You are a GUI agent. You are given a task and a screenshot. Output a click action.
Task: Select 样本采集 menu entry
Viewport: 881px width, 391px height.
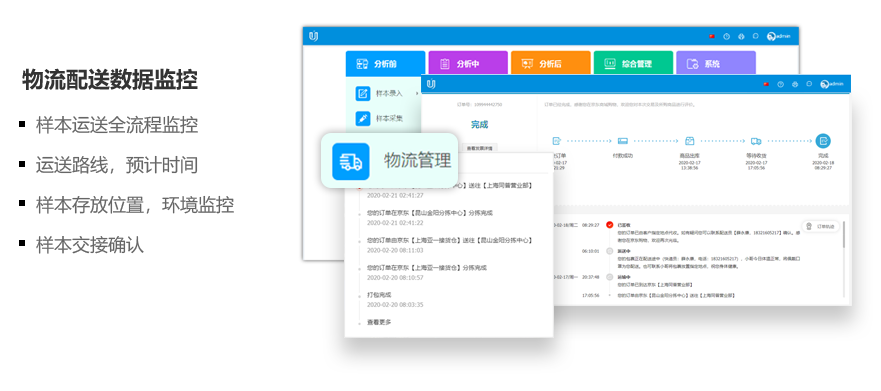tap(389, 119)
